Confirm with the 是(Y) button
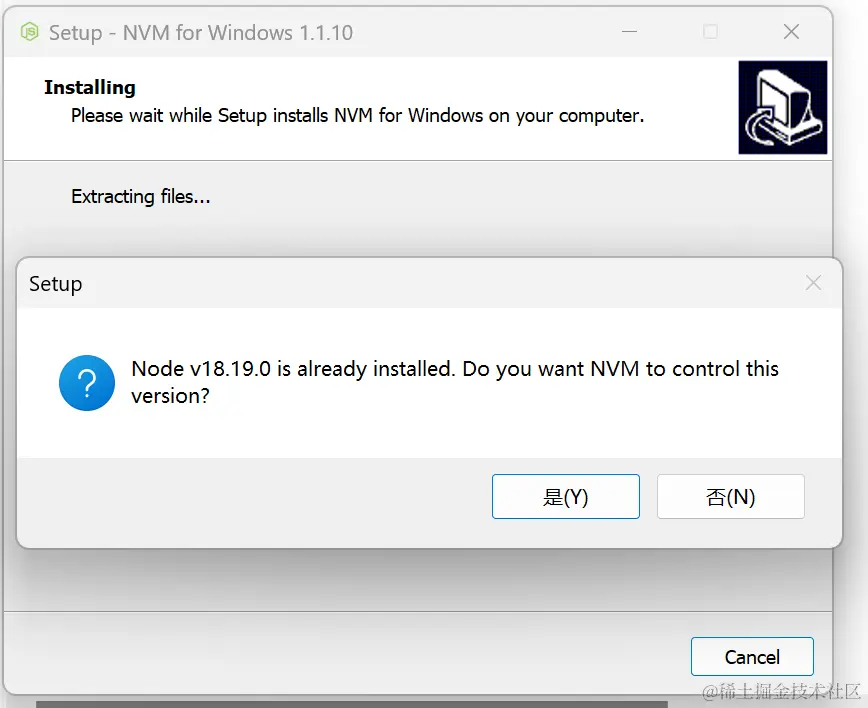The image size is (868, 708). pos(566,497)
